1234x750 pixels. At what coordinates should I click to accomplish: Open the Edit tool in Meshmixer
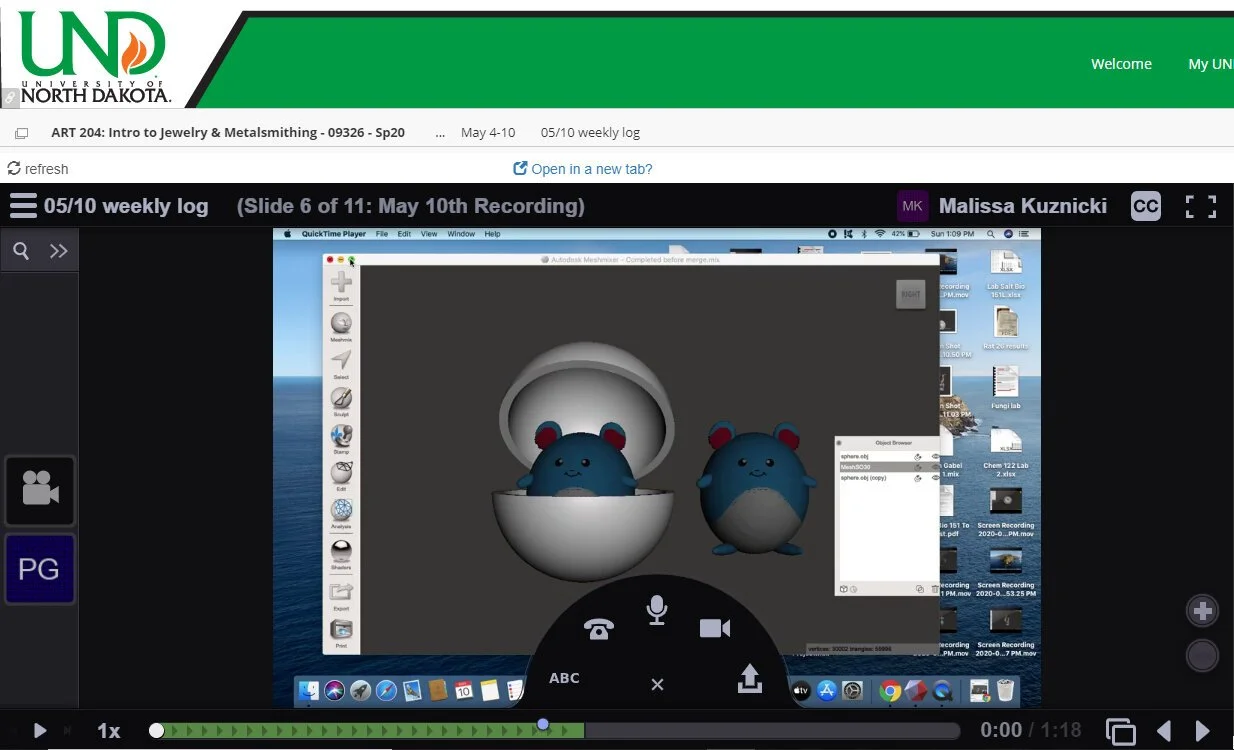(341, 476)
